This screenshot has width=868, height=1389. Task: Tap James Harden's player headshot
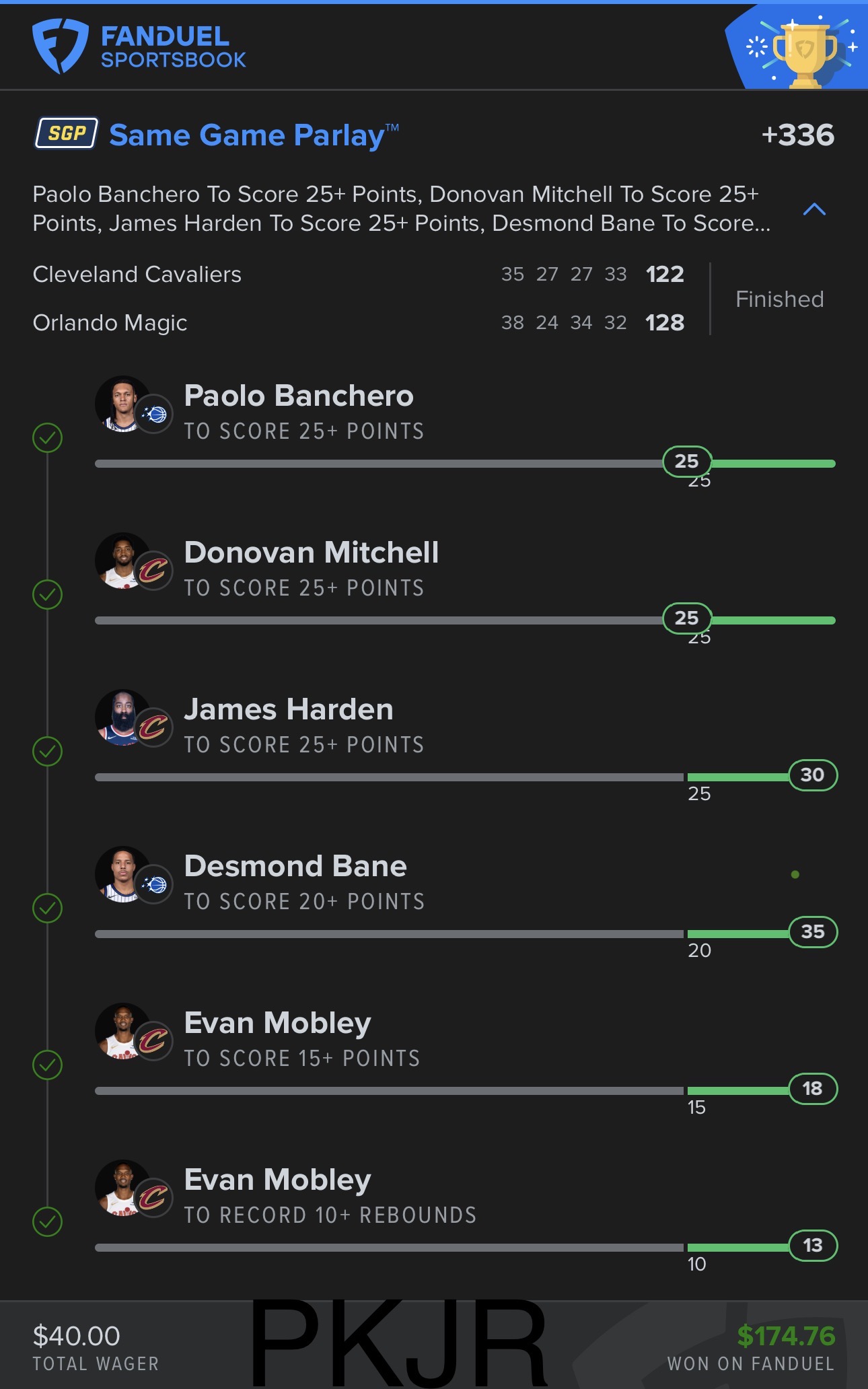[x=122, y=717]
